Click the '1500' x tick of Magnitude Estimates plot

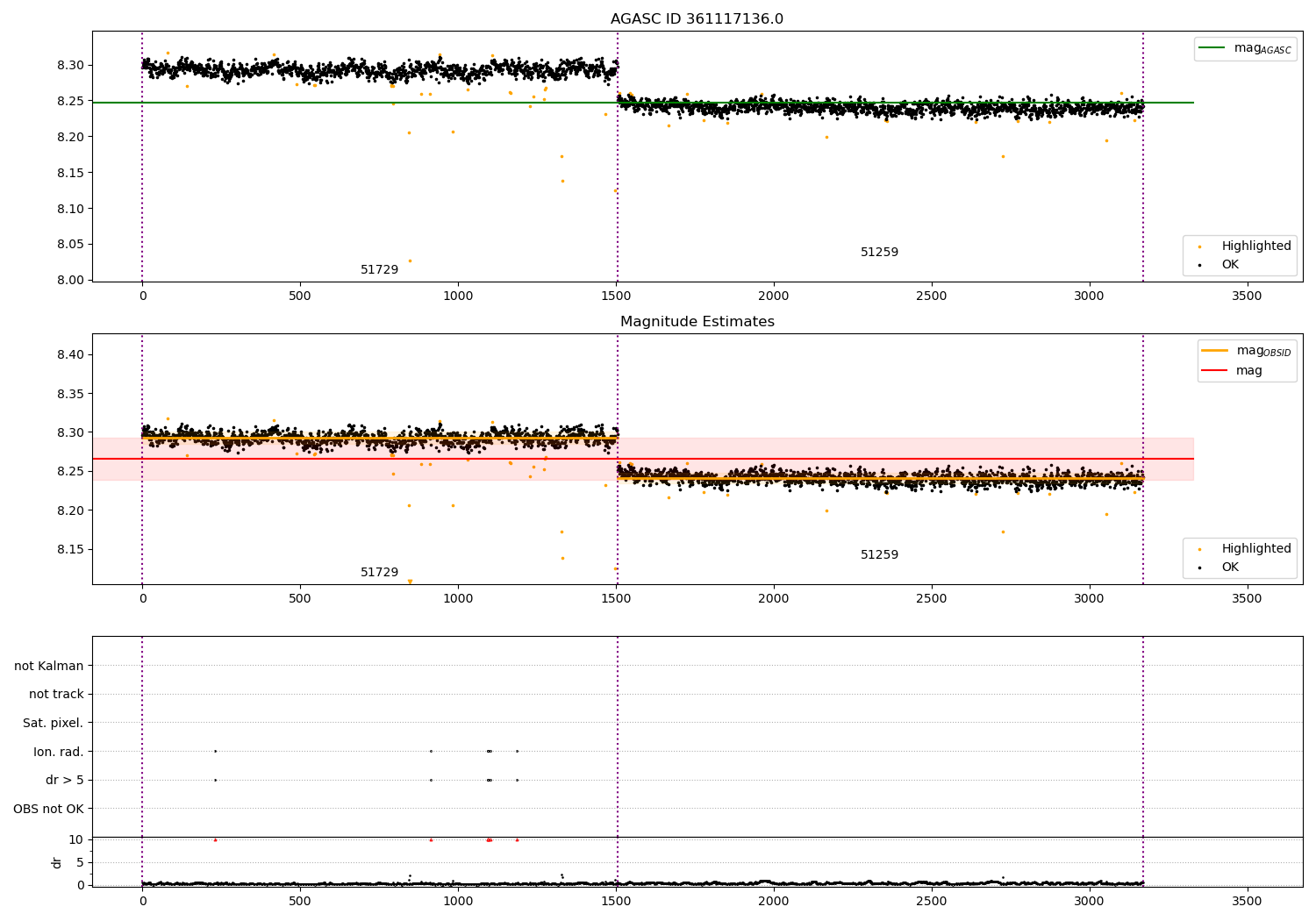(x=616, y=598)
